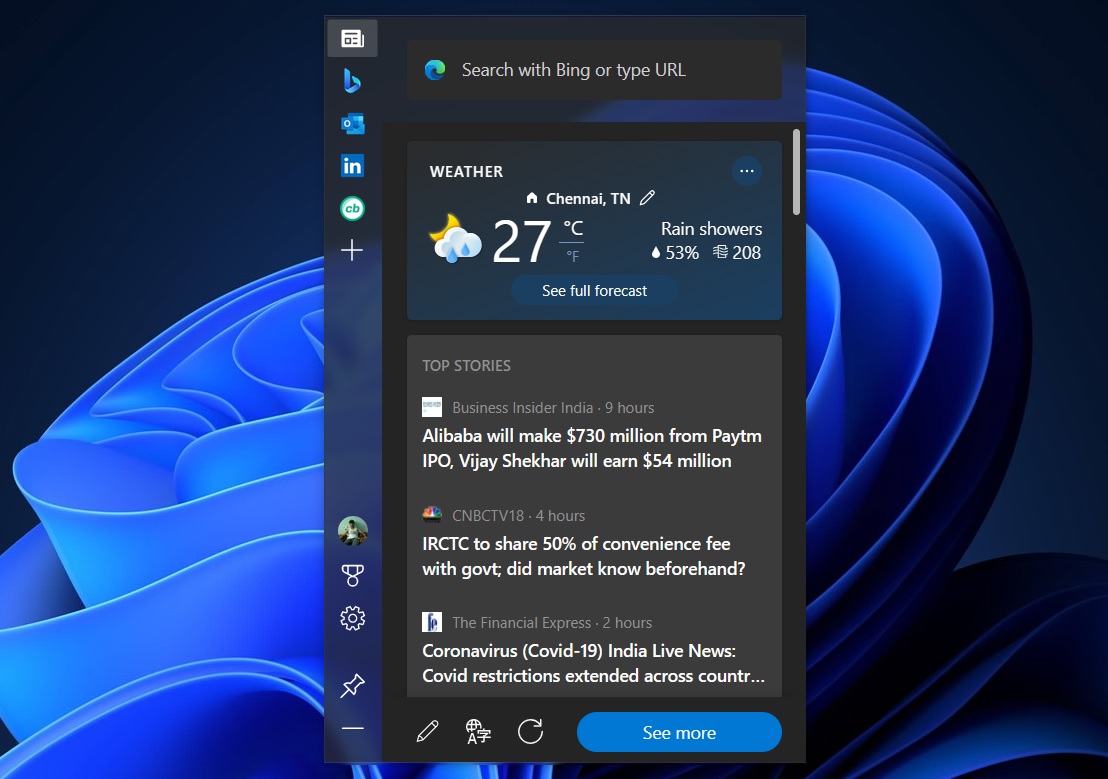This screenshot has width=1108, height=779.
Task: Pin the sidebar open
Action: click(352, 686)
